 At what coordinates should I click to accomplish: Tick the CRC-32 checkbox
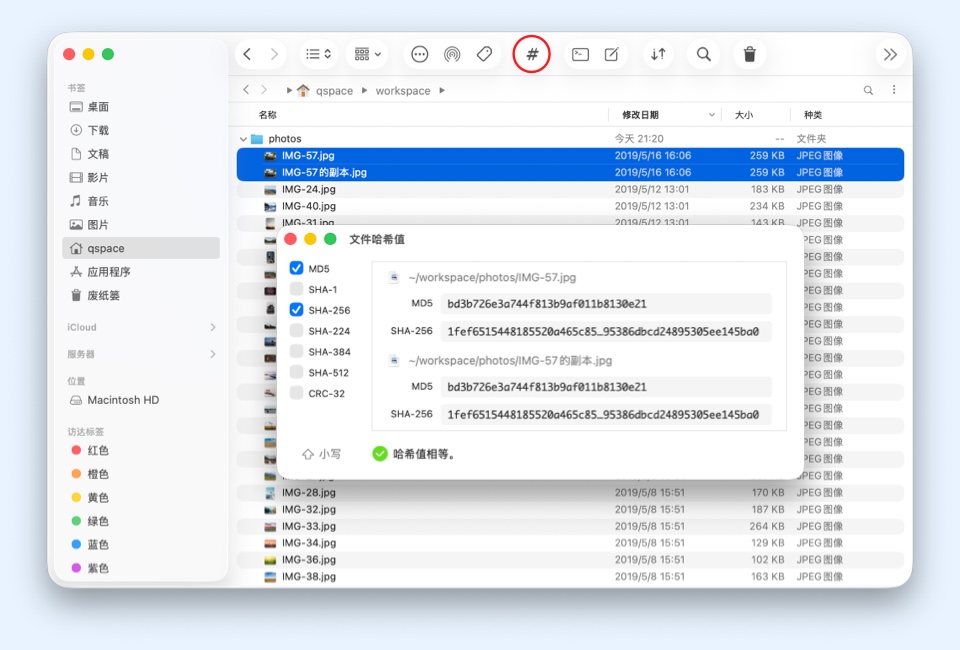(297, 393)
